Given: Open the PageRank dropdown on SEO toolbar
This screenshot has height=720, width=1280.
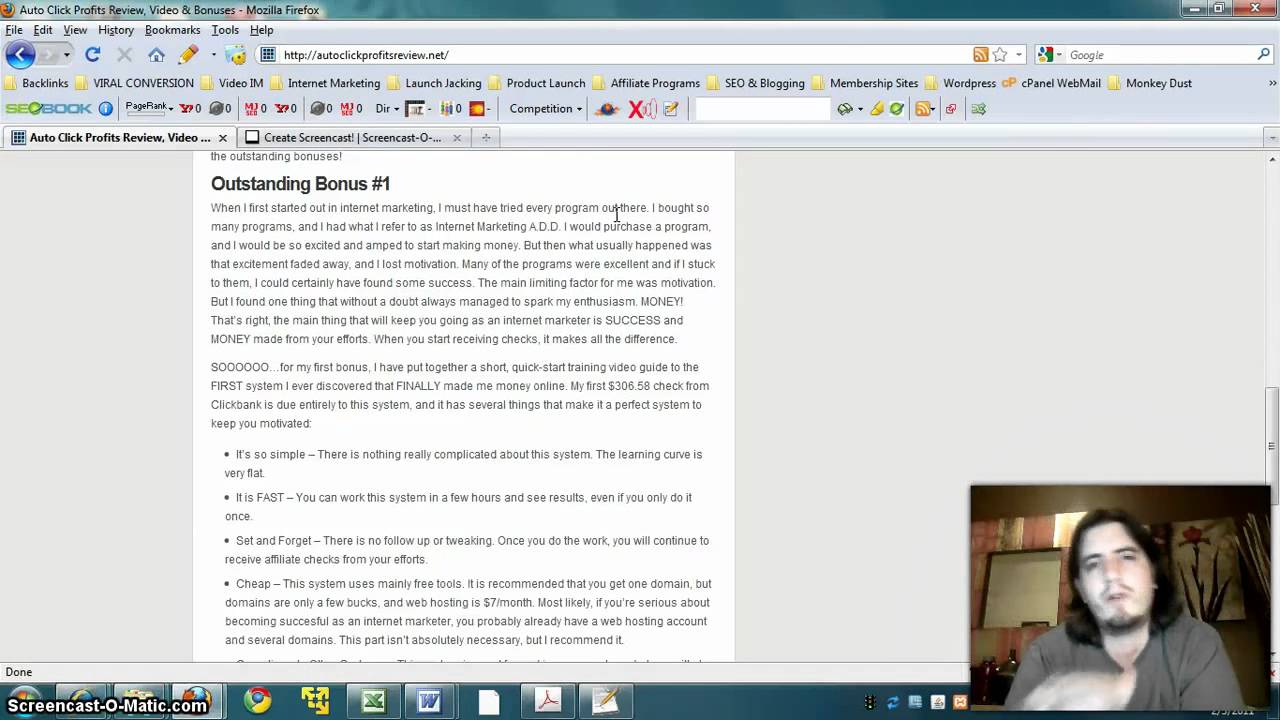Looking at the screenshot, I should 149,107.
